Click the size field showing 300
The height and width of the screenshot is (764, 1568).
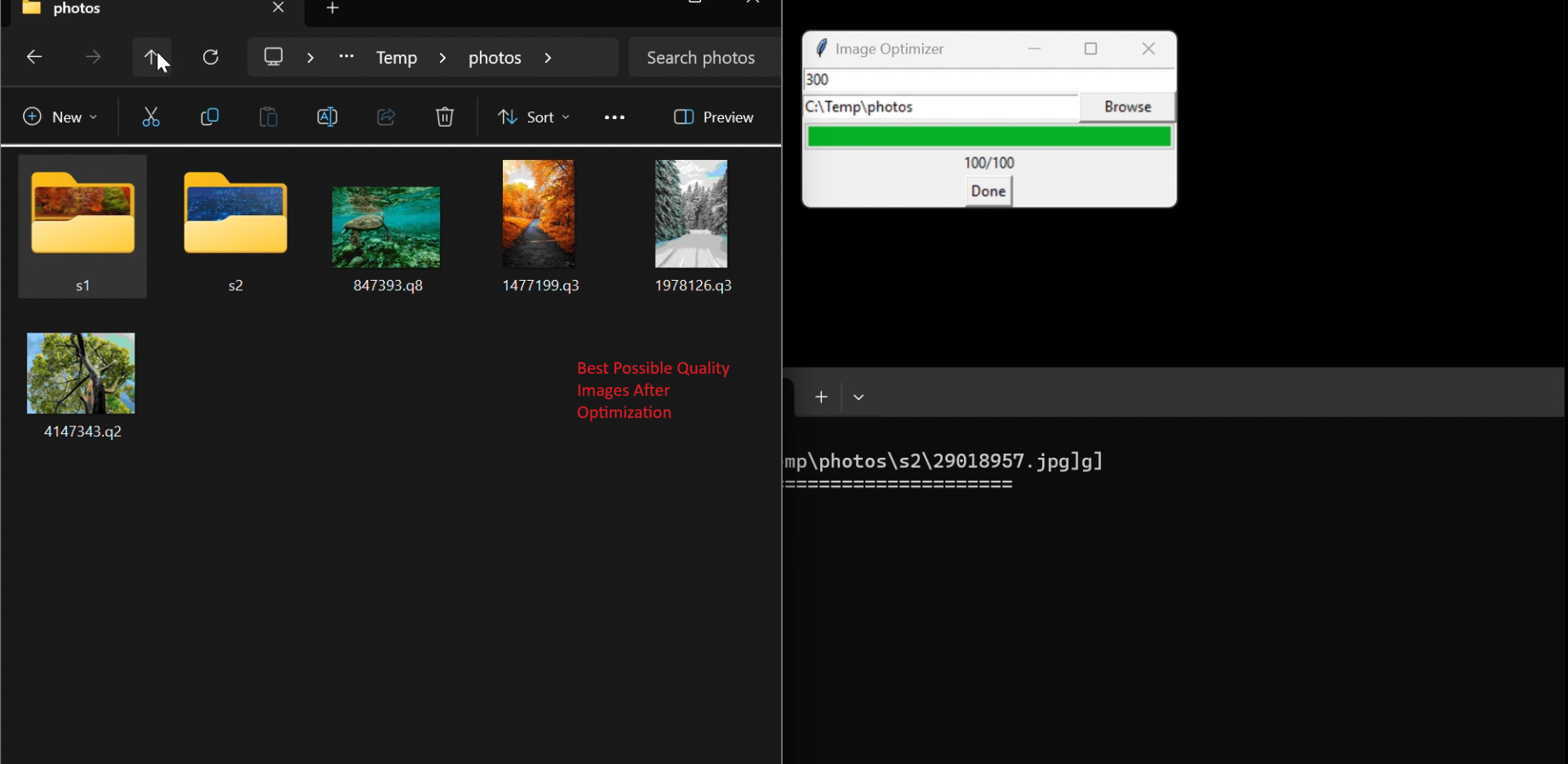click(989, 80)
